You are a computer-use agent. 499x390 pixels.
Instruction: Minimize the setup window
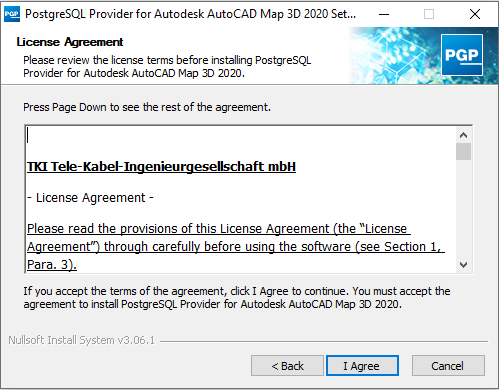(x=384, y=14)
